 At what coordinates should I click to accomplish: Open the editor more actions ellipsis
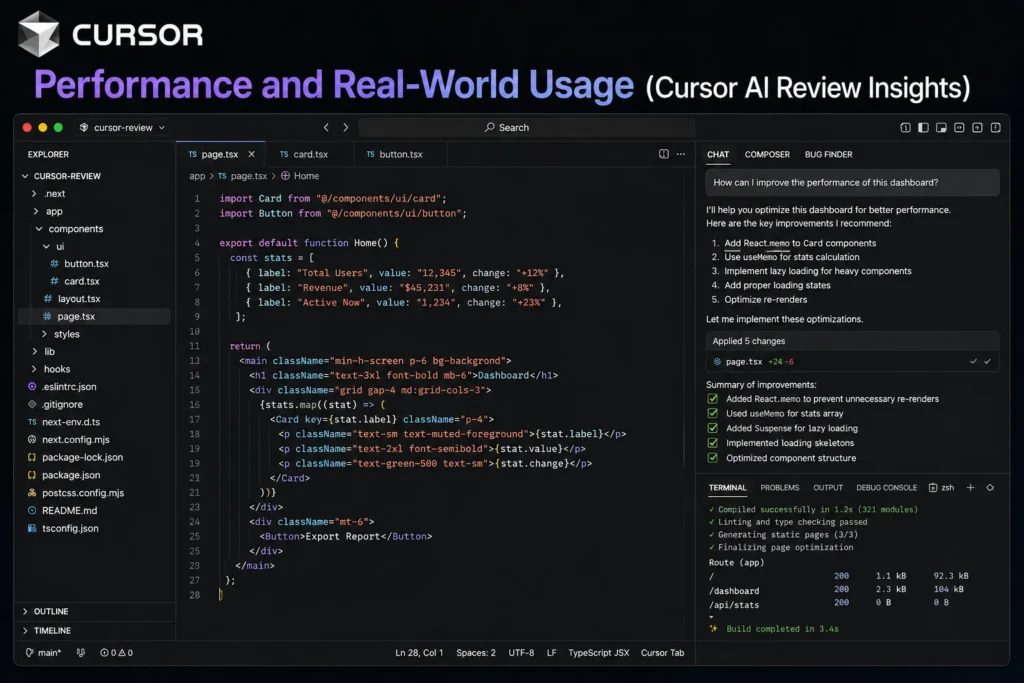point(681,154)
